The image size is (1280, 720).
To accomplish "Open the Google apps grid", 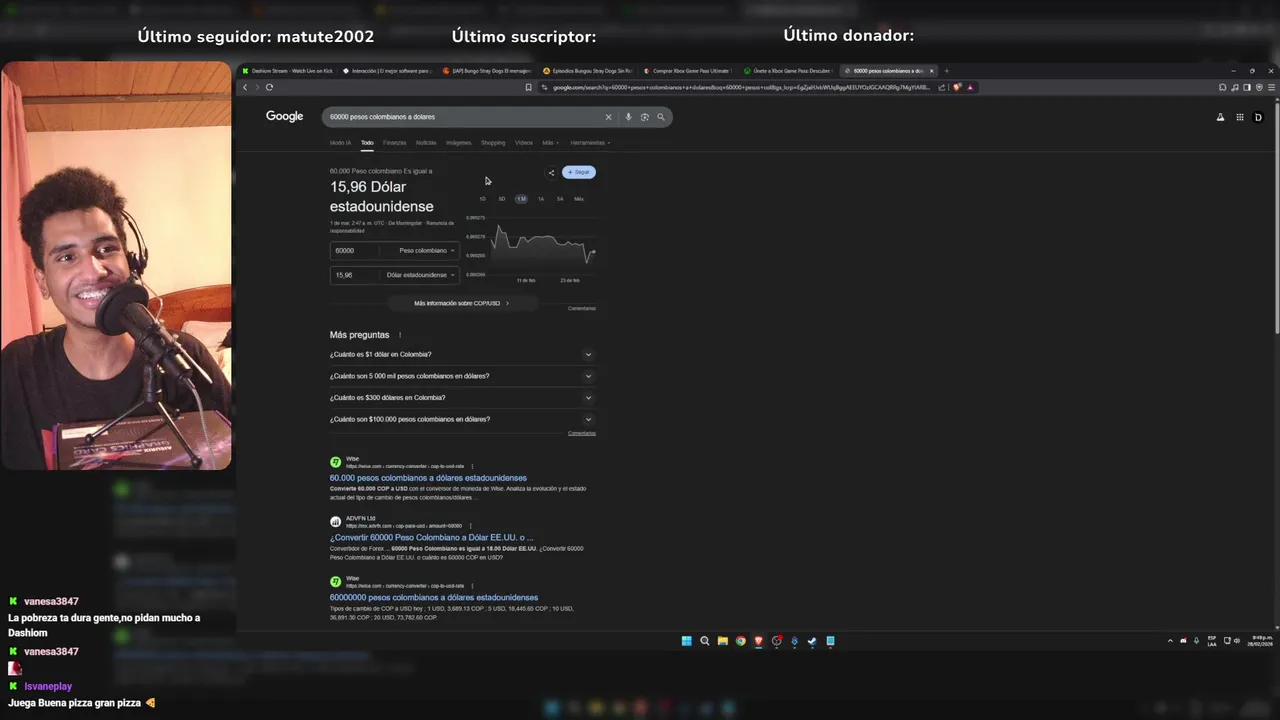I will tap(1240, 117).
